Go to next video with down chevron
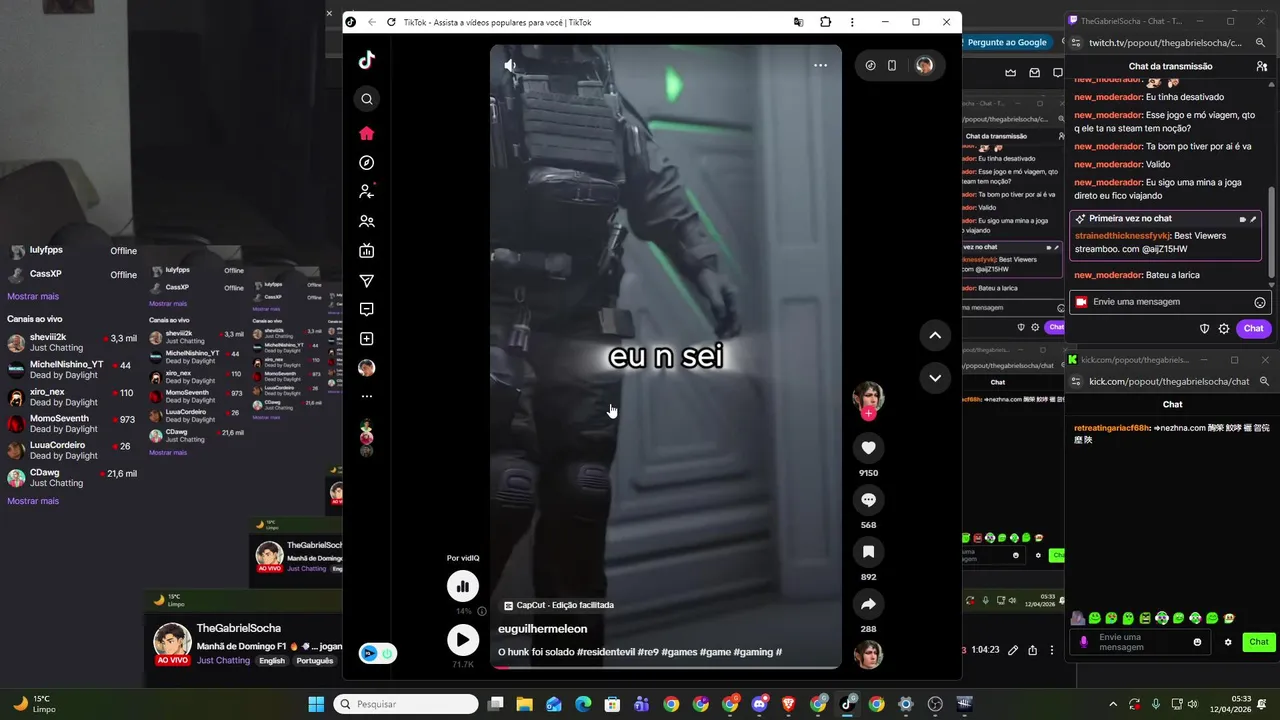 click(x=935, y=378)
